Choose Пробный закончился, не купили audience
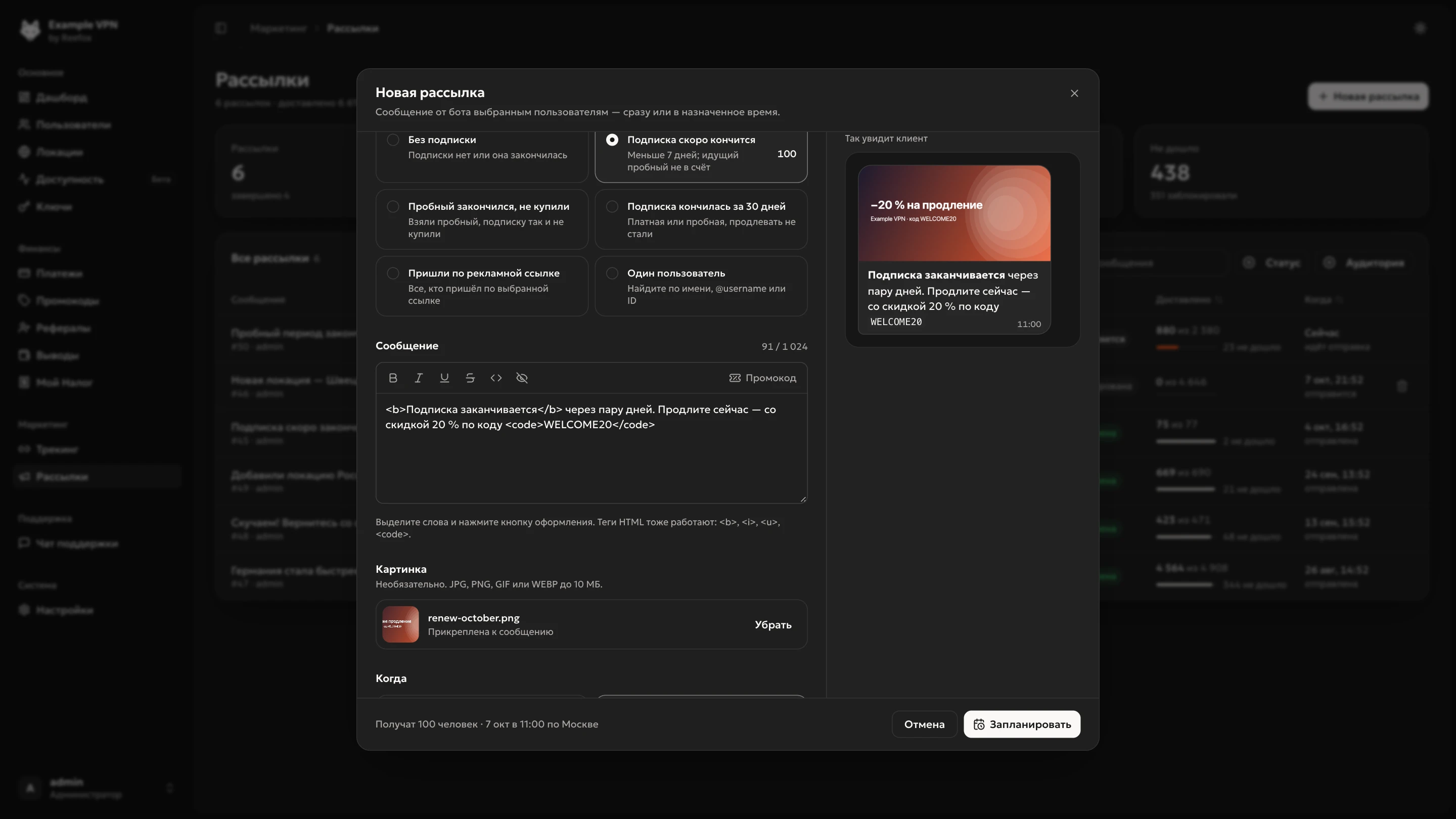Viewport: 1456px width, 819px height. tap(482, 219)
